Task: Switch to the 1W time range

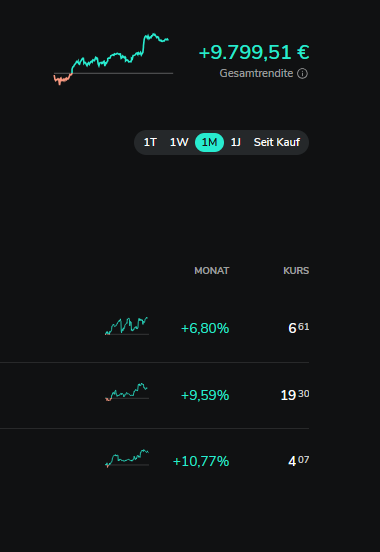Action: click(179, 142)
